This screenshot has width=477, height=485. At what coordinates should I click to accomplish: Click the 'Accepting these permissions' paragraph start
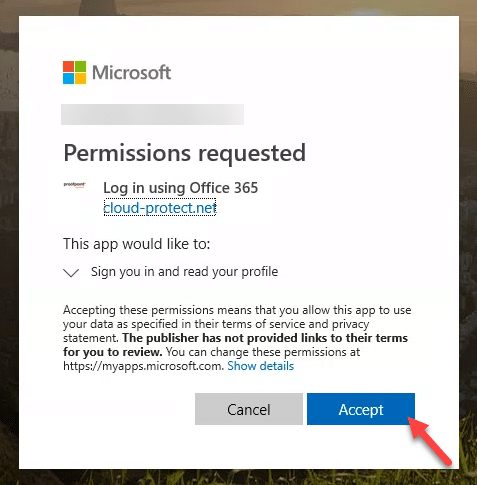(x=139, y=310)
